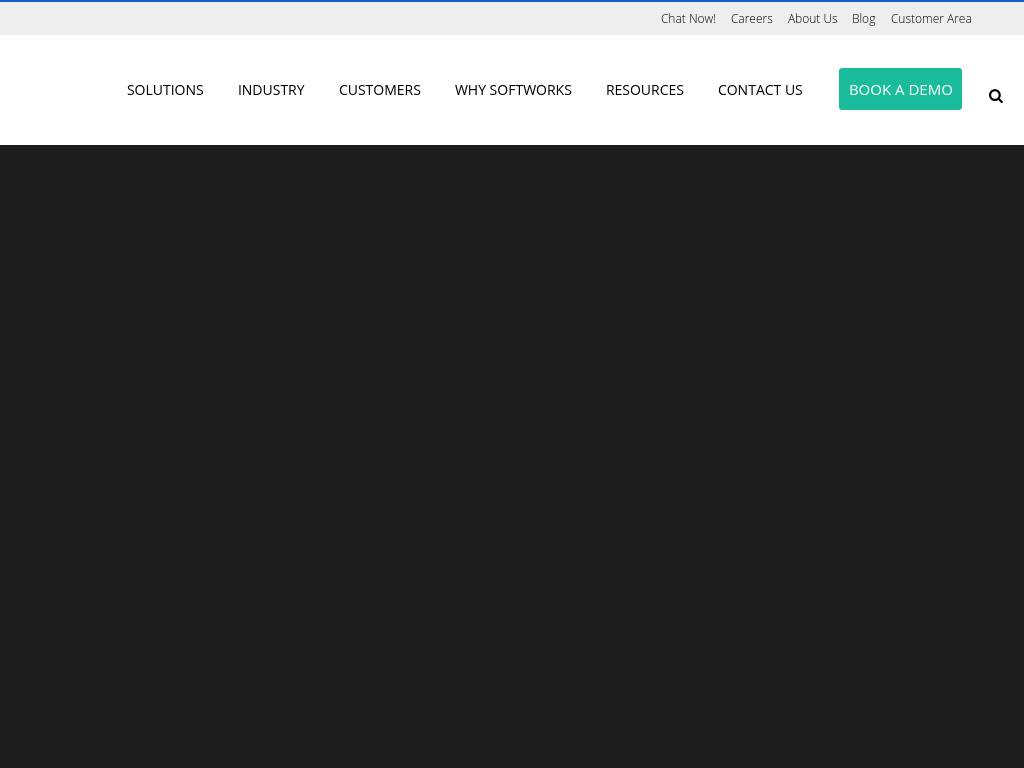This screenshot has height=768, width=1024.
Task: Visit the About Us link
Action: 812,19
